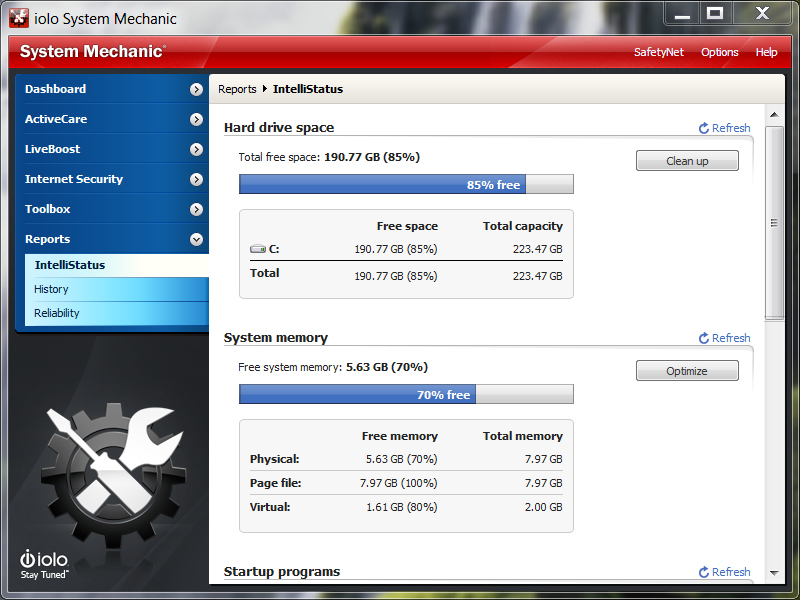Collapse the Reports section arrow
This screenshot has height=600, width=800.
196,239
